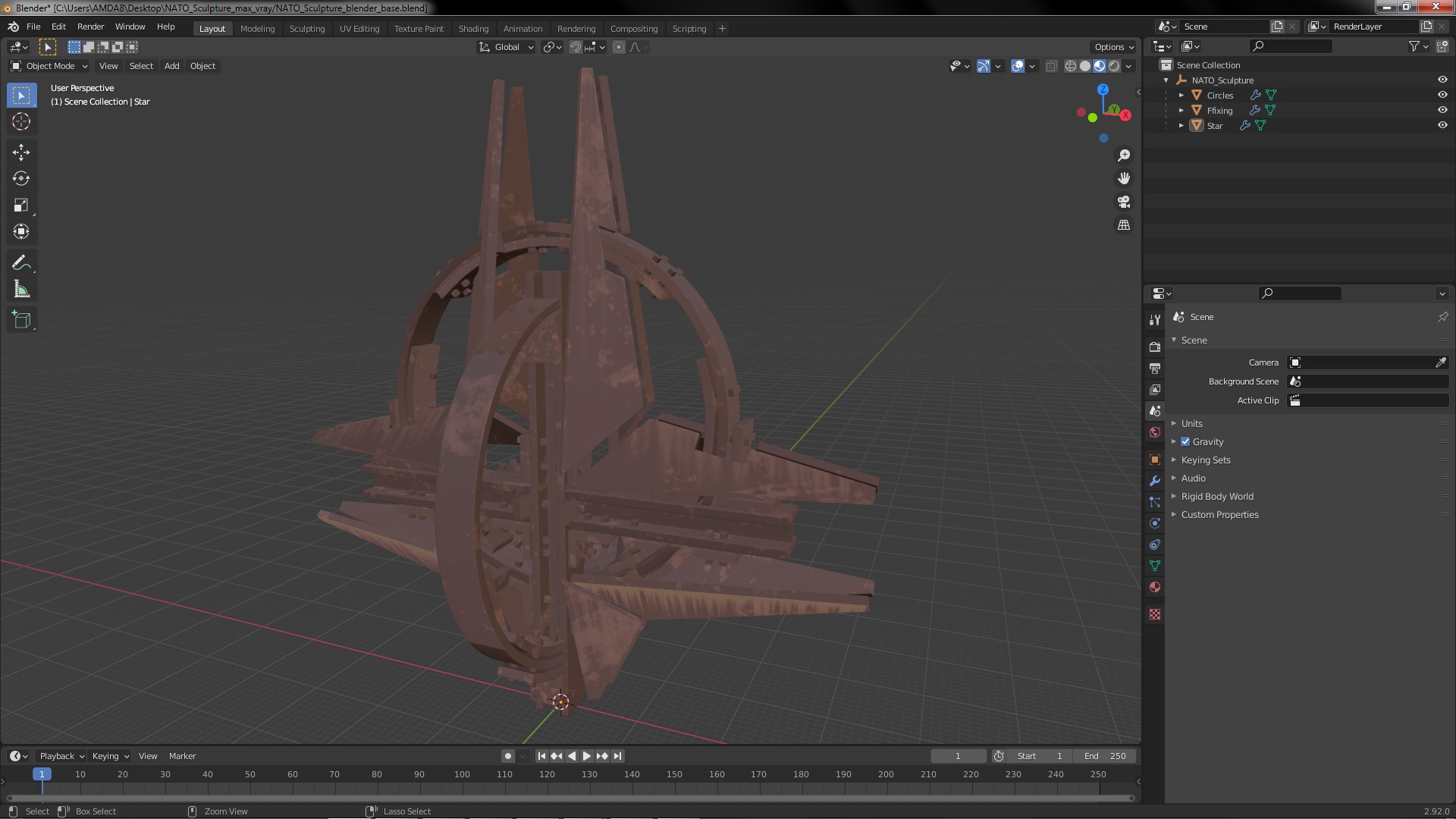1456x819 pixels.
Task: Open the Tool properties tab
Action: pos(1155,320)
